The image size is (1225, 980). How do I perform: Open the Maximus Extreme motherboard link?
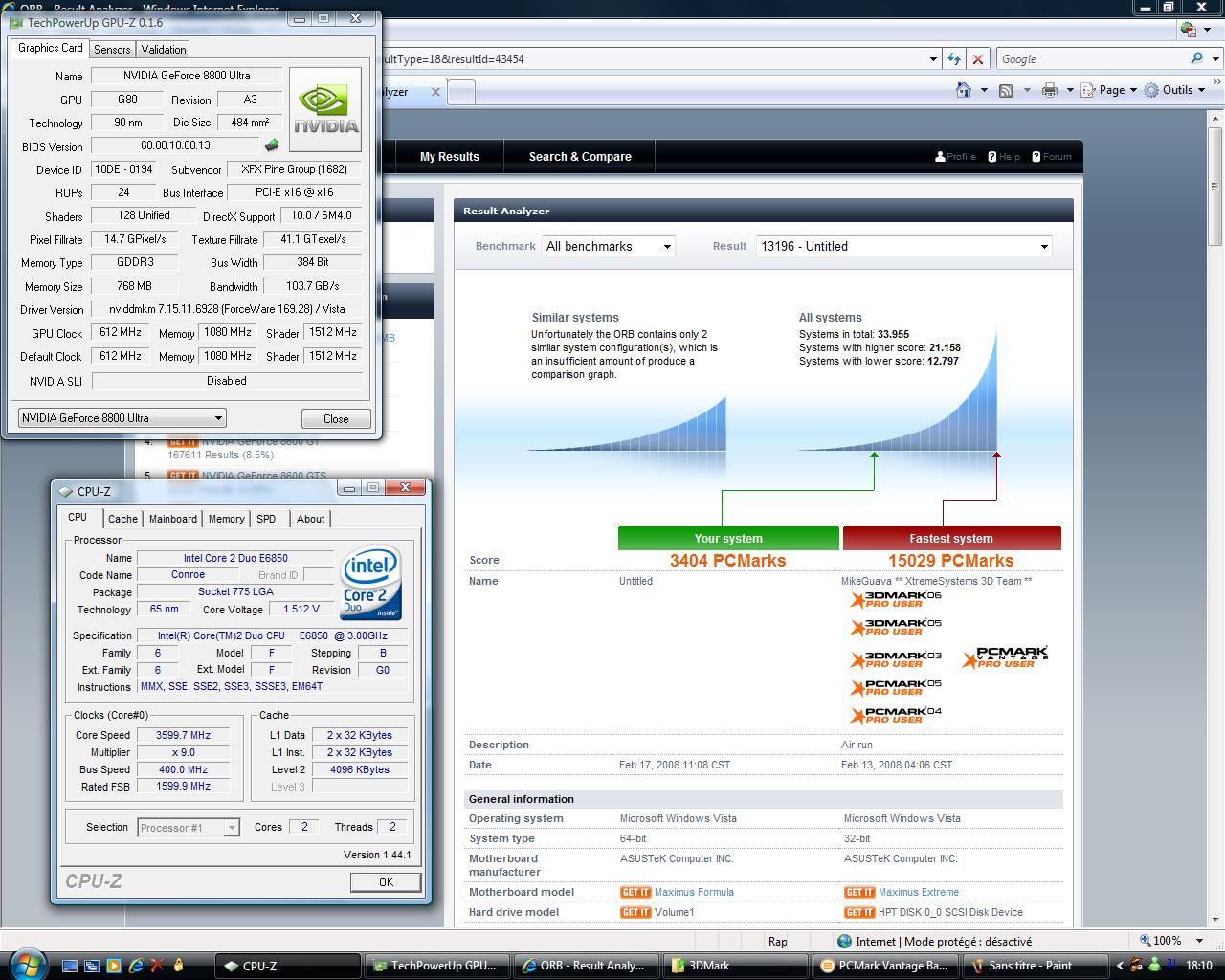(919, 892)
